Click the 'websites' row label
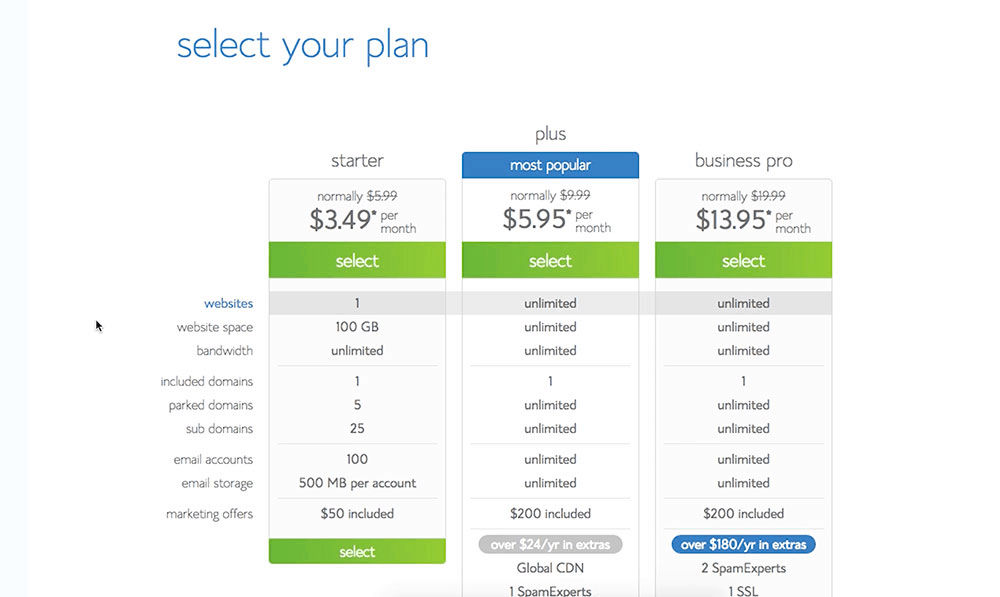 pyautogui.click(x=228, y=303)
